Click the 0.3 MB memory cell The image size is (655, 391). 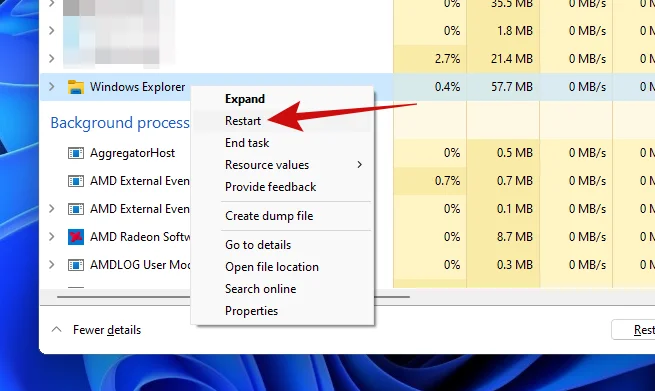click(x=503, y=265)
